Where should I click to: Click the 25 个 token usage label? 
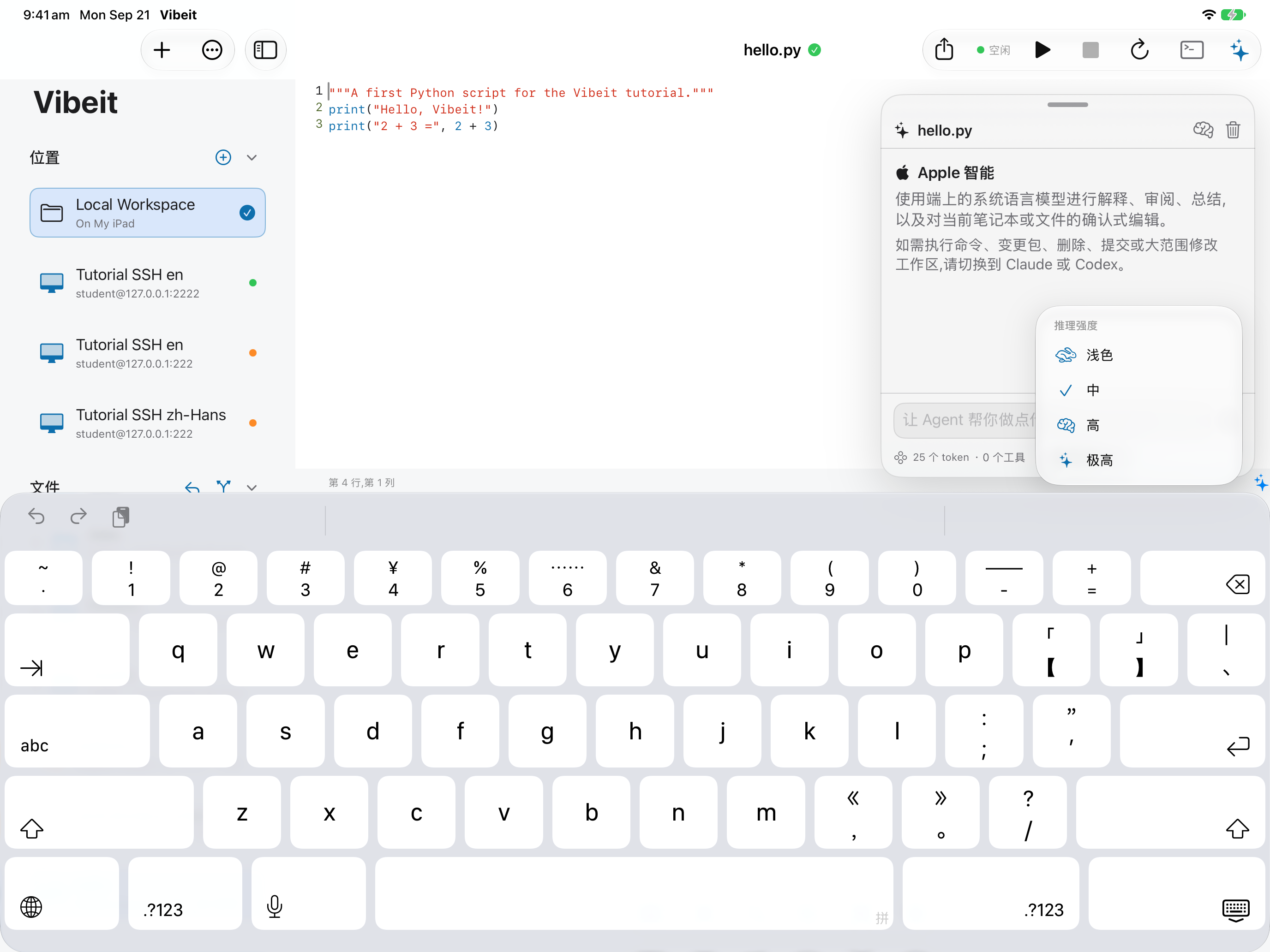[x=941, y=458]
